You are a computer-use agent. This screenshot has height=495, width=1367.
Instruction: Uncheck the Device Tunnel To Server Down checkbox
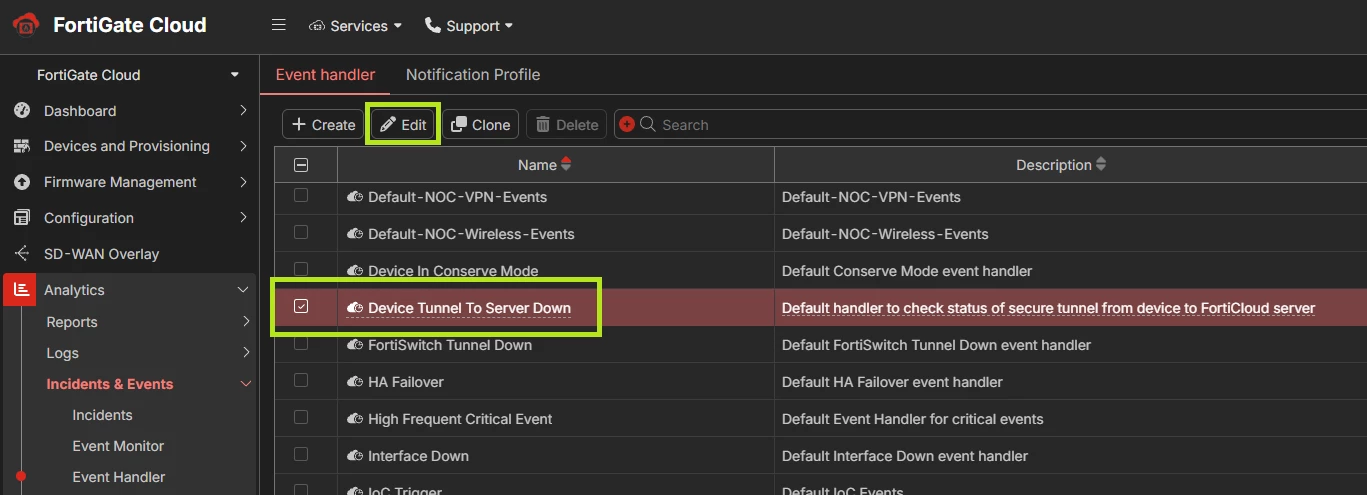coord(301,307)
